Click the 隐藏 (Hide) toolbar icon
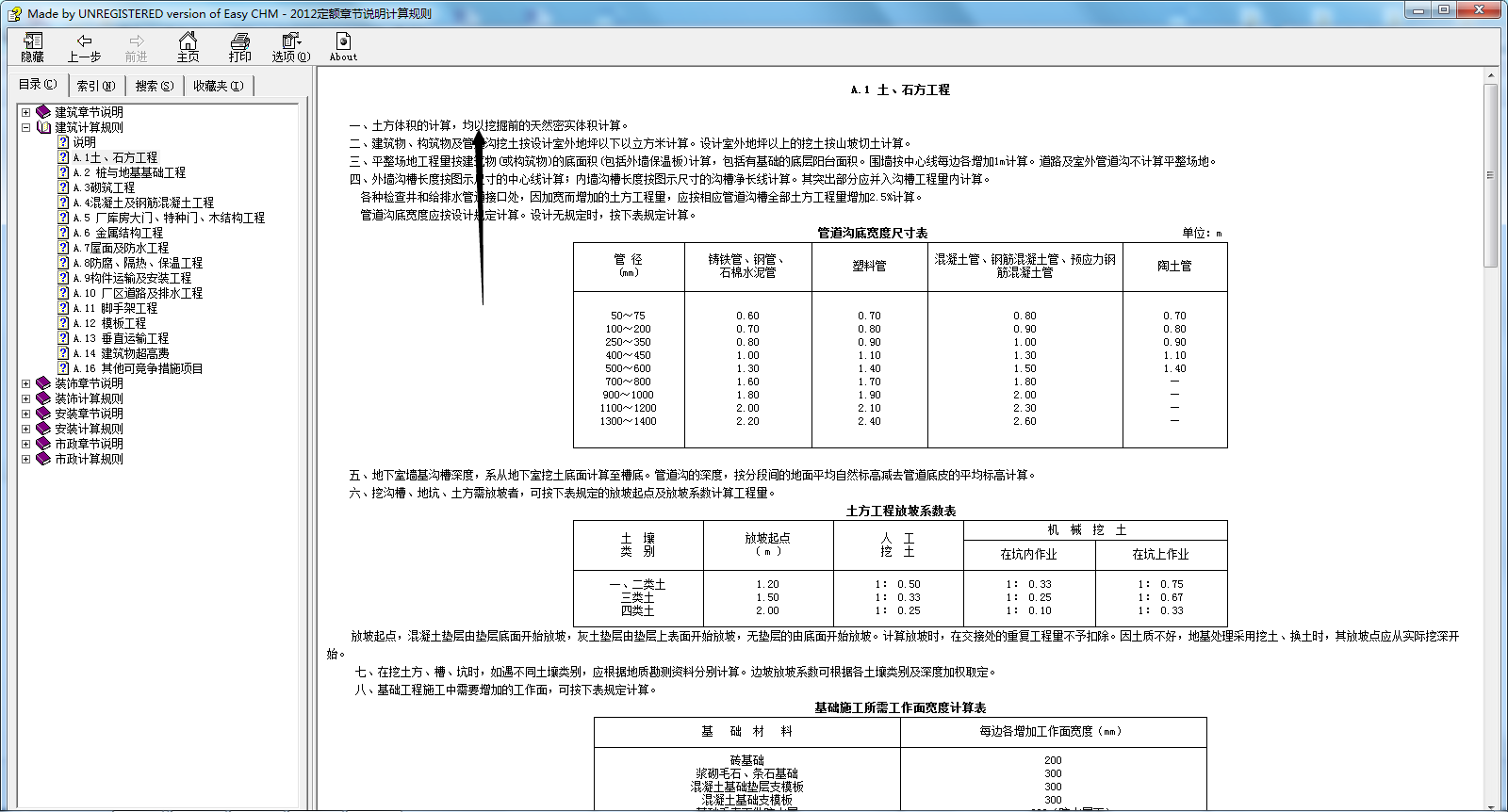Screen dimensions: 1508x812 coord(33,46)
